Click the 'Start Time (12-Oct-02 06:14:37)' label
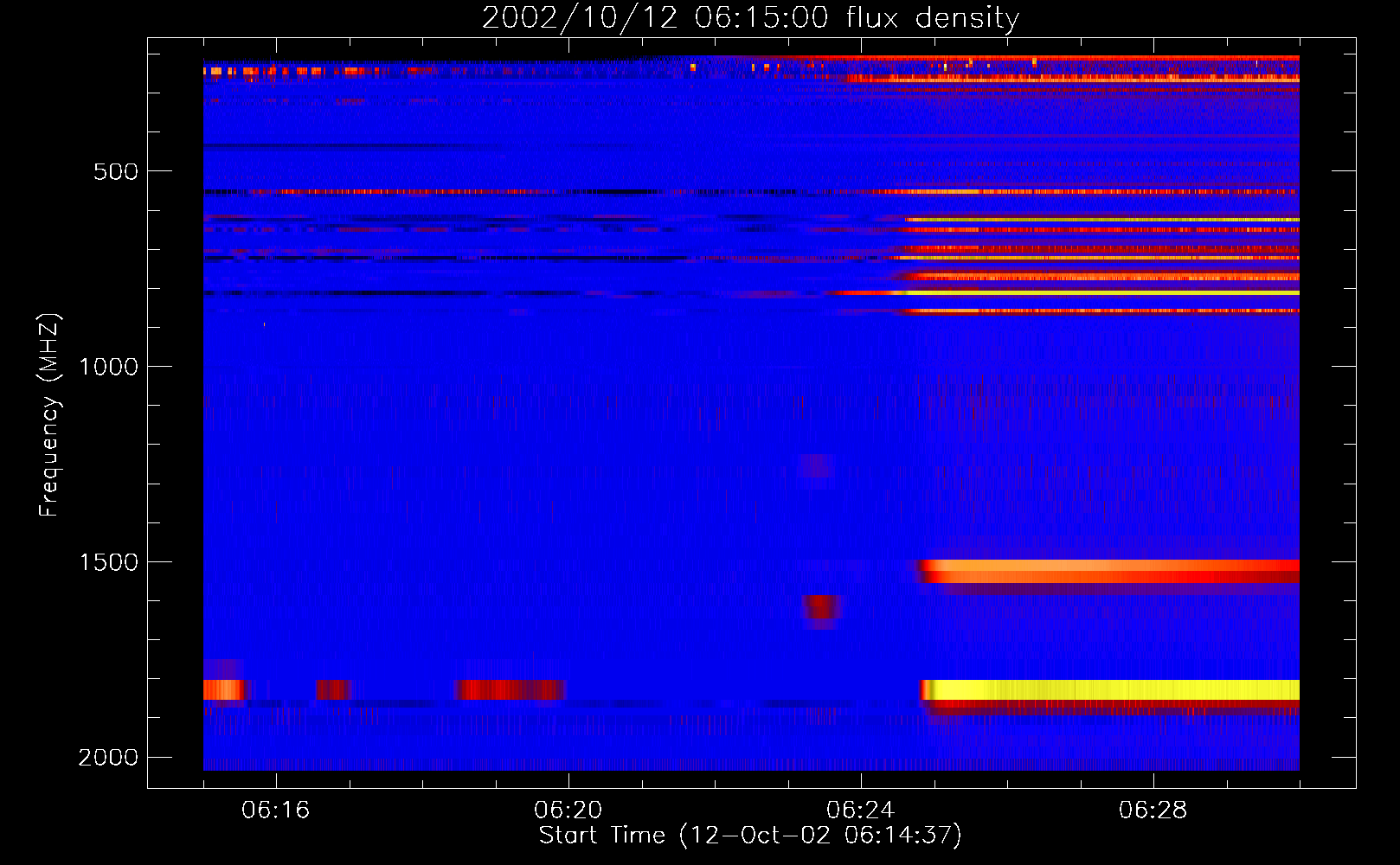Screen dimensions: 1400x865 click(750, 836)
